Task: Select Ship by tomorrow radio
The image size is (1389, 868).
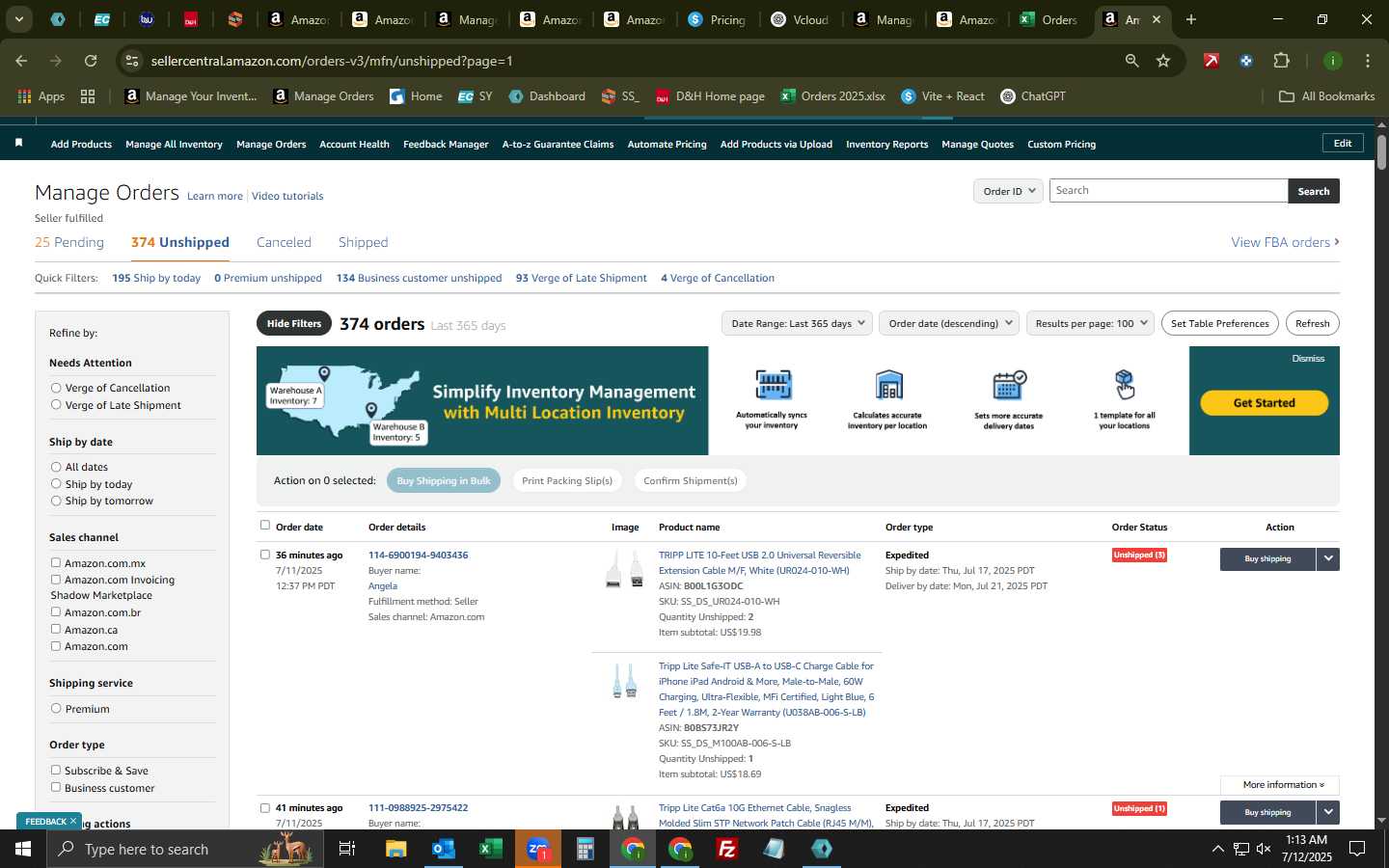Action: click(56, 501)
